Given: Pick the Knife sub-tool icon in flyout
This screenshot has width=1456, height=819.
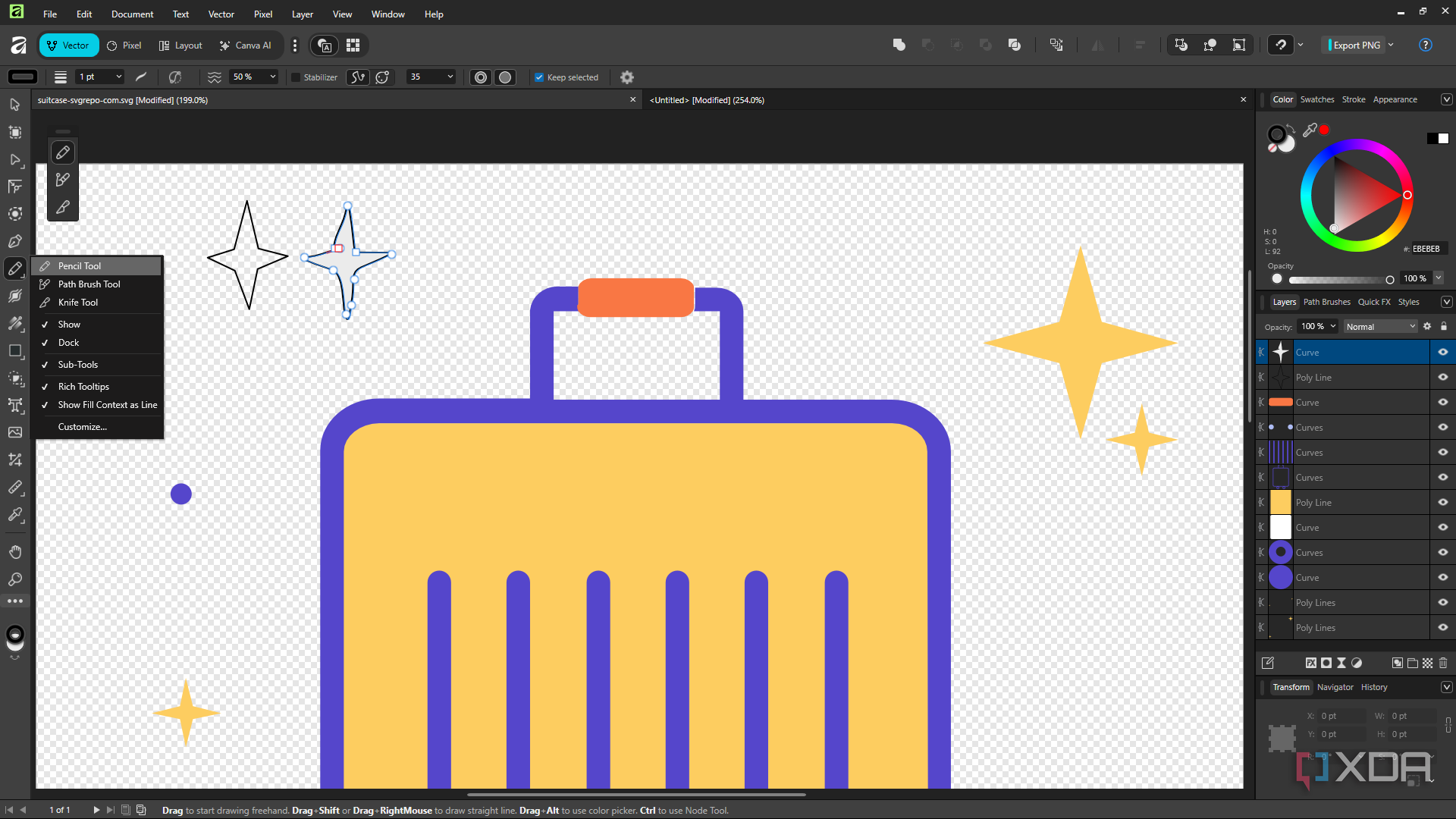Looking at the screenshot, I should [63, 207].
